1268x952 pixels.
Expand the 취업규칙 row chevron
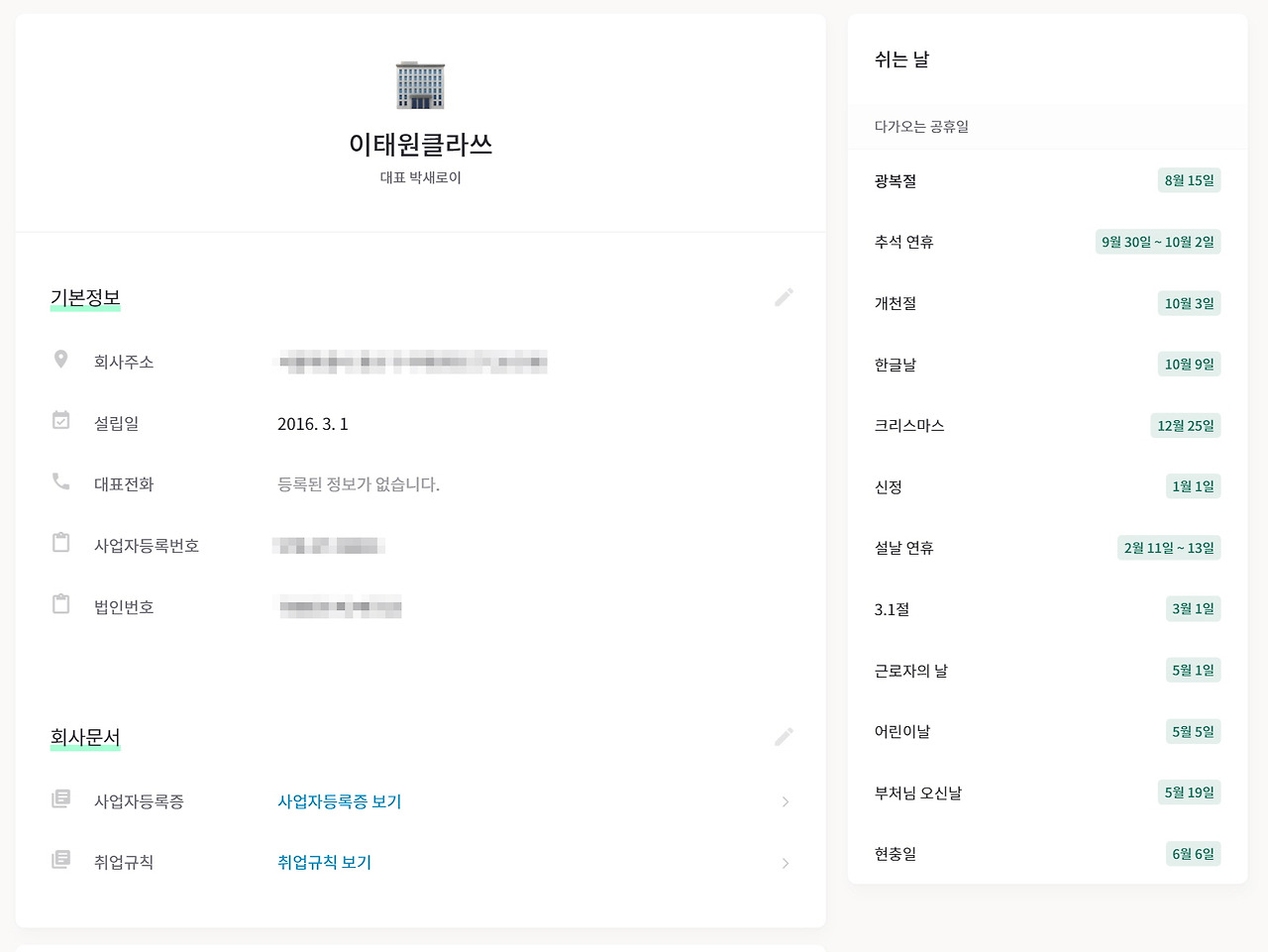785,863
